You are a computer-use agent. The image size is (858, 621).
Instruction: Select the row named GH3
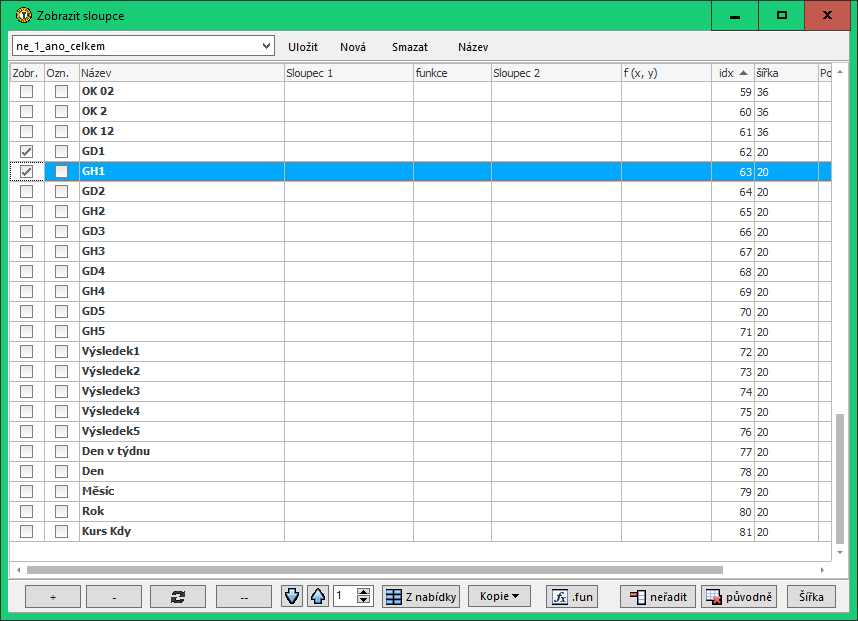tap(420, 251)
